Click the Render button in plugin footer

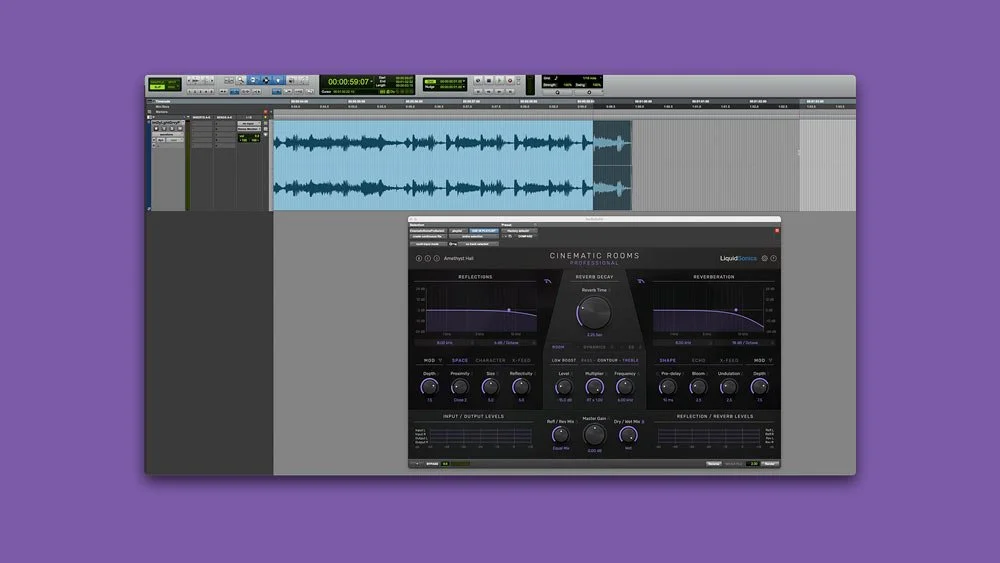click(x=770, y=464)
